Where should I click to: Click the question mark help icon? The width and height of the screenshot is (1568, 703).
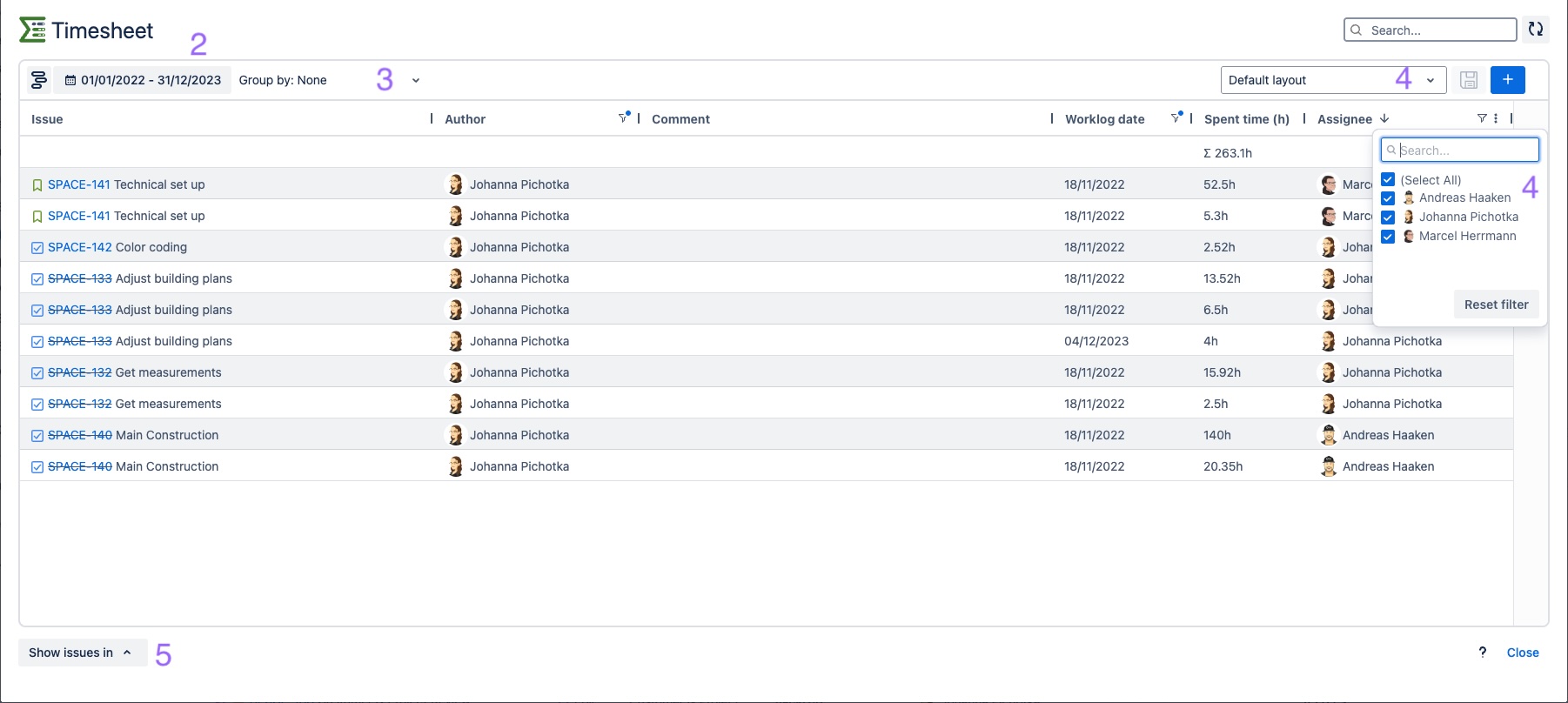click(x=1482, y=653)
